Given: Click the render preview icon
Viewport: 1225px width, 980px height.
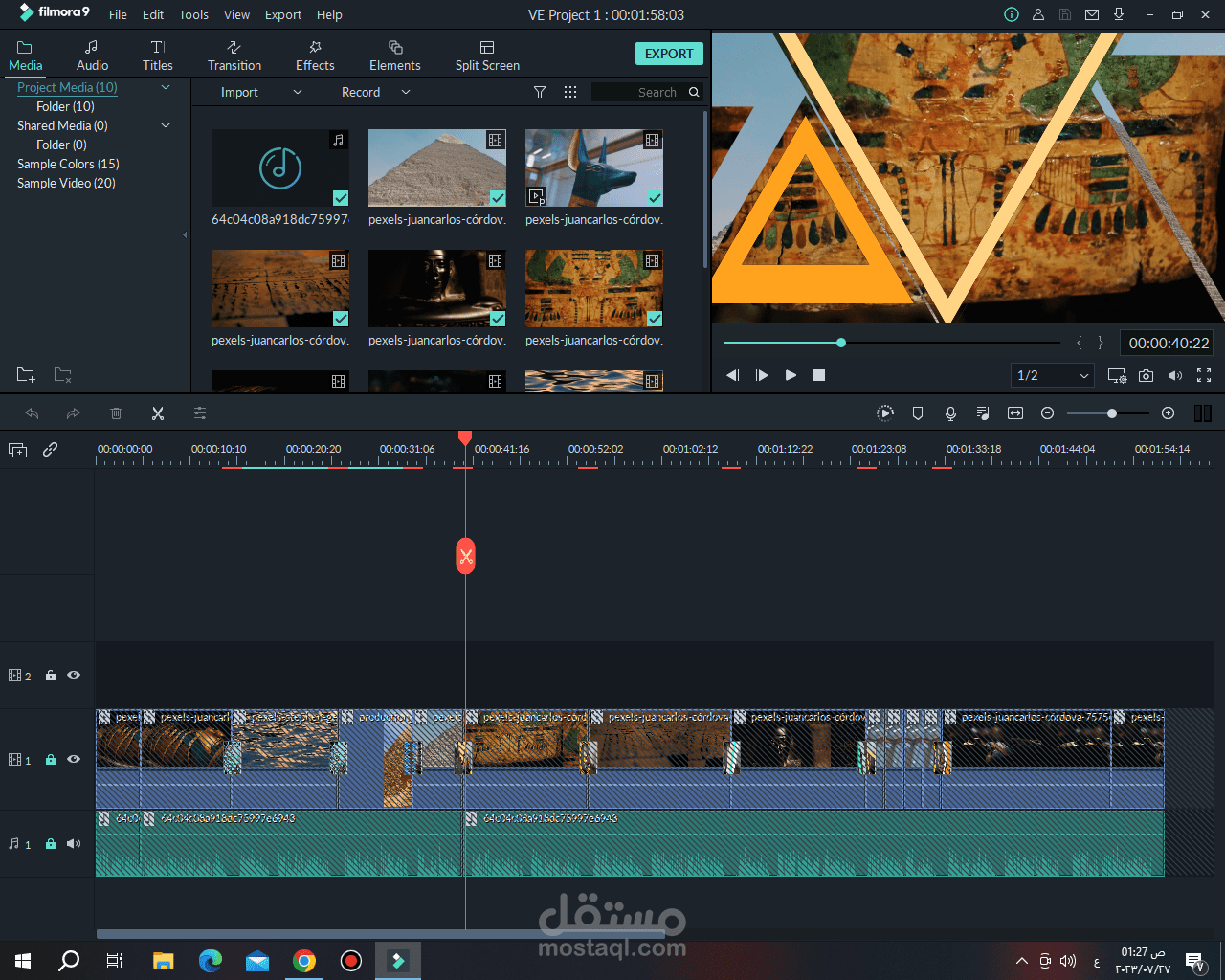Looking at the screenshot, I should [885, 413].
